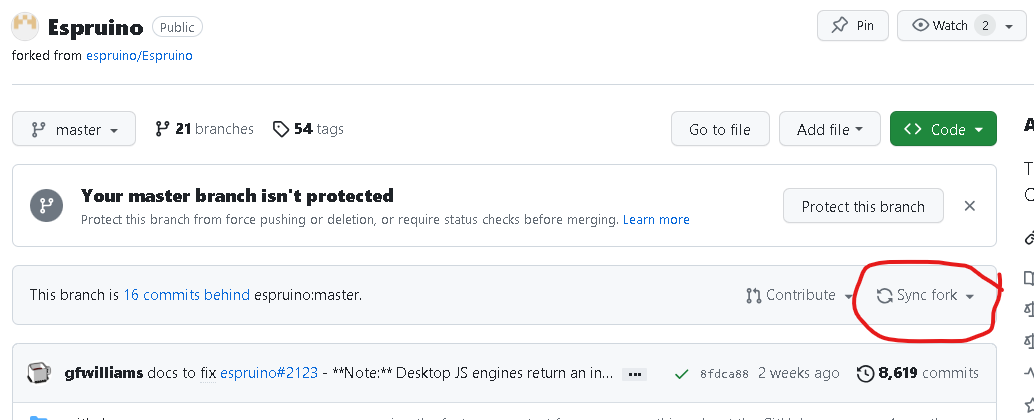Open the master branch selector
The height and width of the screenshot is (420, 1034).
click(x=74, y=129)
